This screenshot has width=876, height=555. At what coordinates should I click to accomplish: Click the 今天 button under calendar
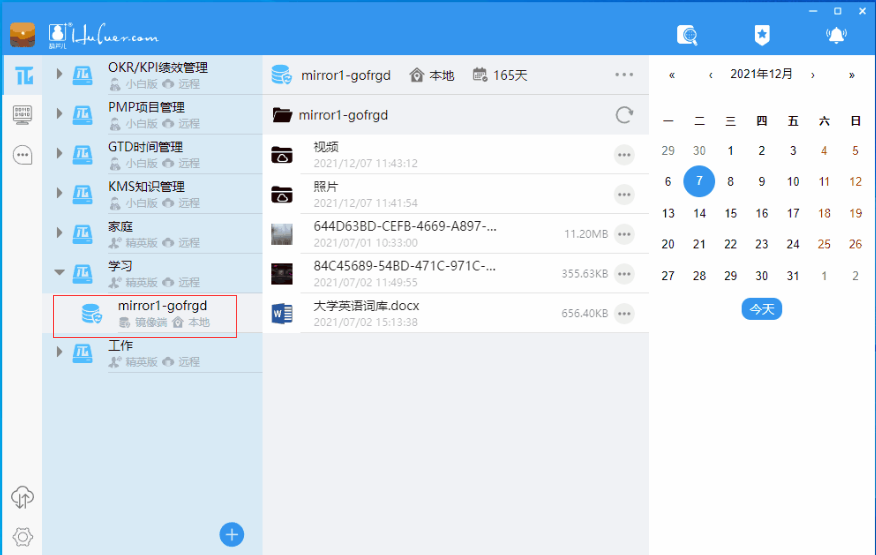[x=761, y=309]
